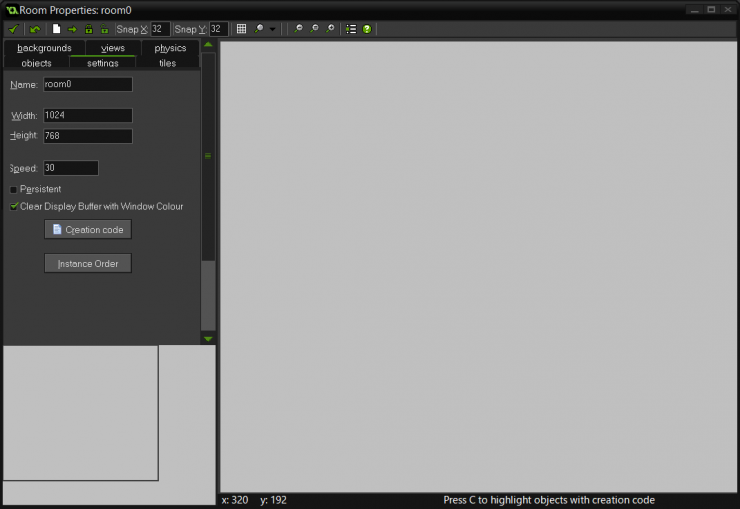Uncheck Clear Display Buffer with Window Colour
Viewport: 740px width, 509px height.
14,207
